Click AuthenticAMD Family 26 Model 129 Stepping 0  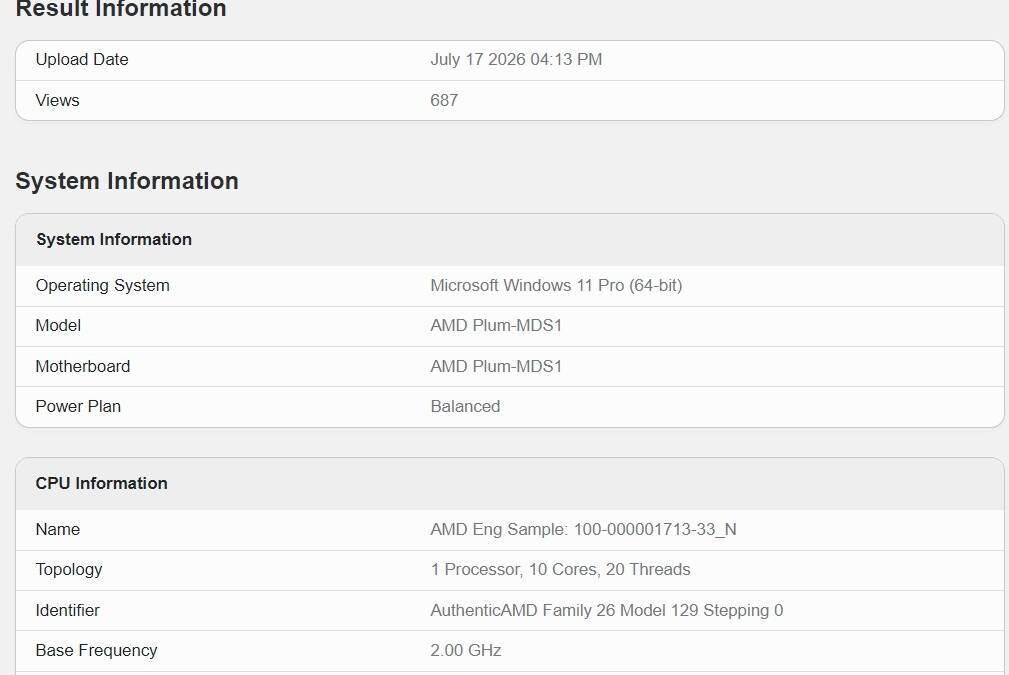[x=606, y=610]
